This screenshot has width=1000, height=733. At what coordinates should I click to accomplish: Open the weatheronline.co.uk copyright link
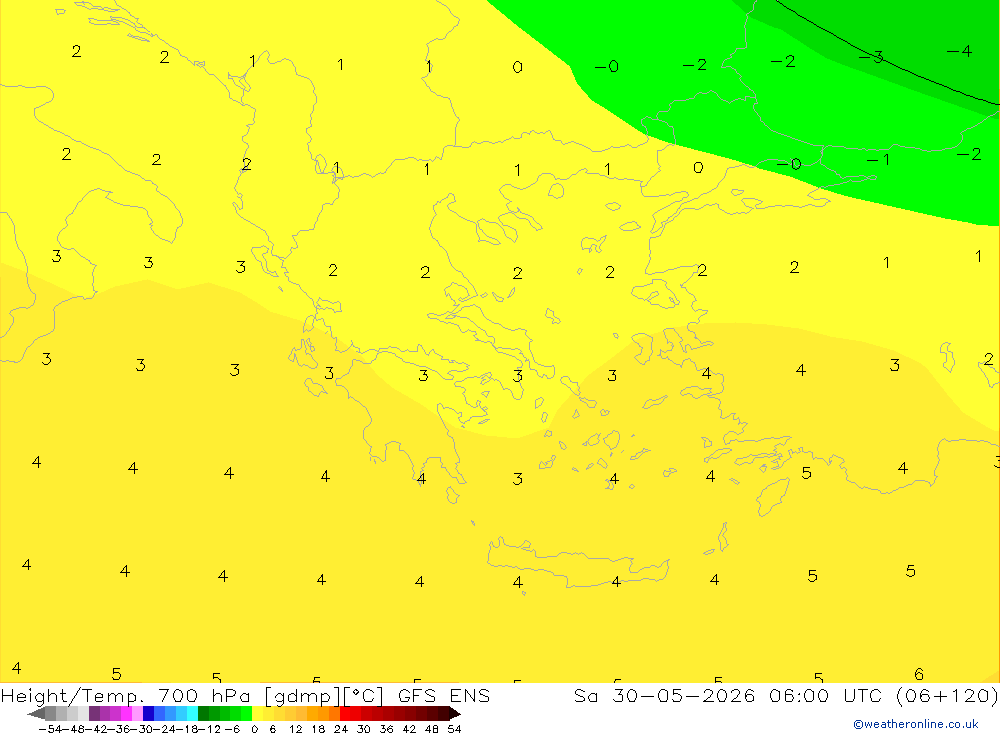(916, 724)
